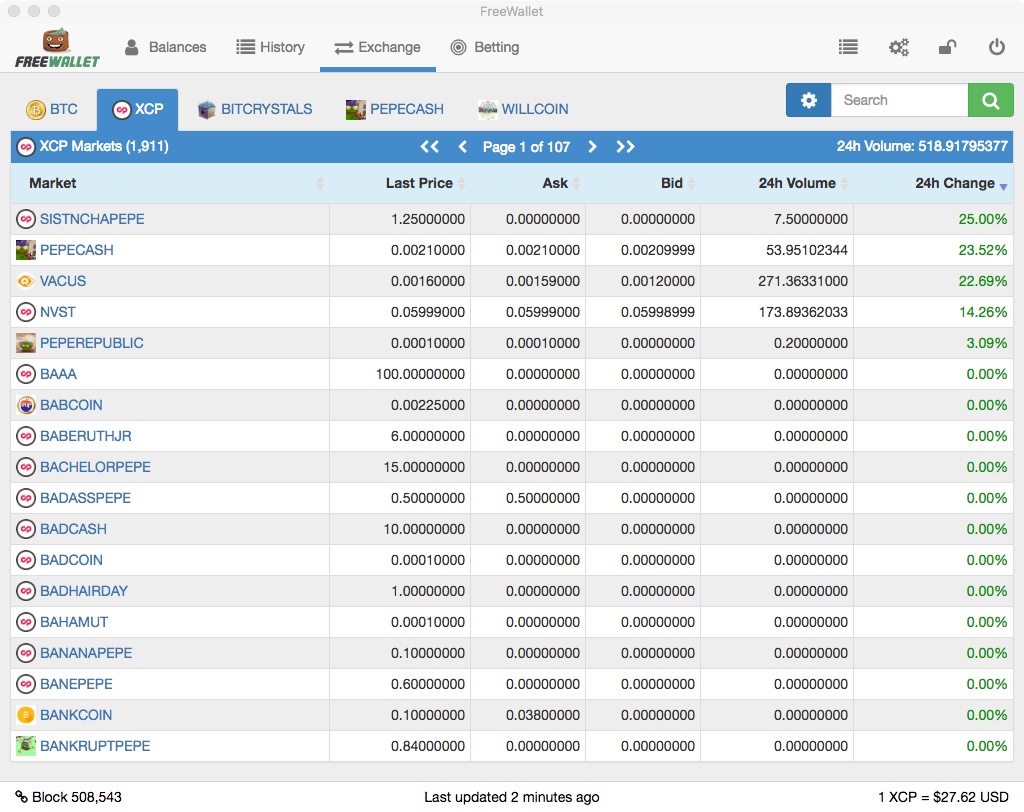Select the PEPECASH markets tab
The width and height of the screenshot is (1024, 812).
point(394,109)
